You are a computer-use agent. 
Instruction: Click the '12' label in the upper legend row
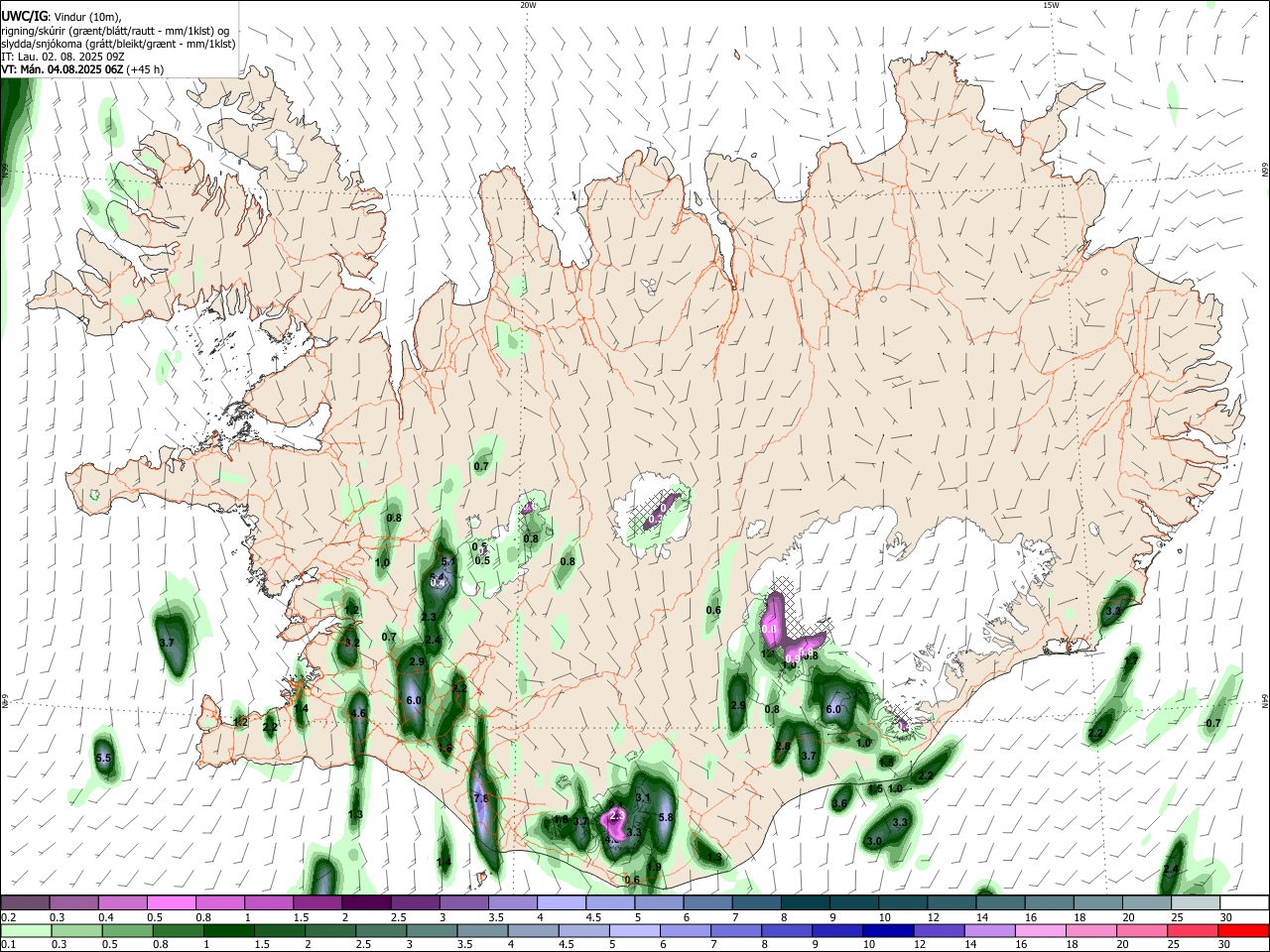[935, 917]
